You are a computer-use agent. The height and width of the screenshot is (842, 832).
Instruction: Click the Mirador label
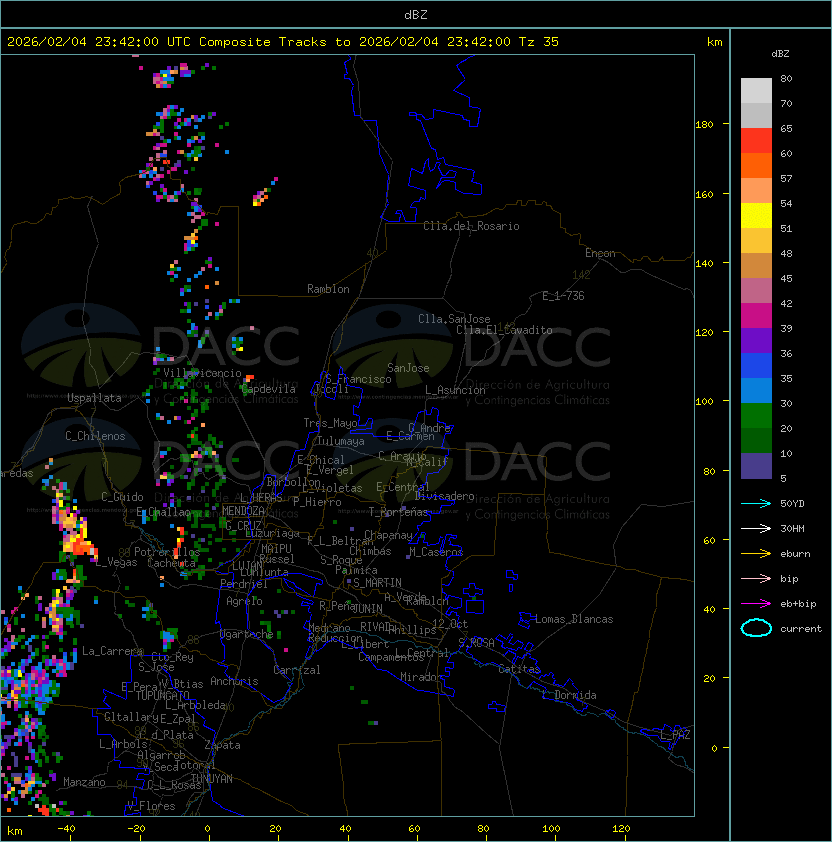pyautogui.click(x=421, y=677)
